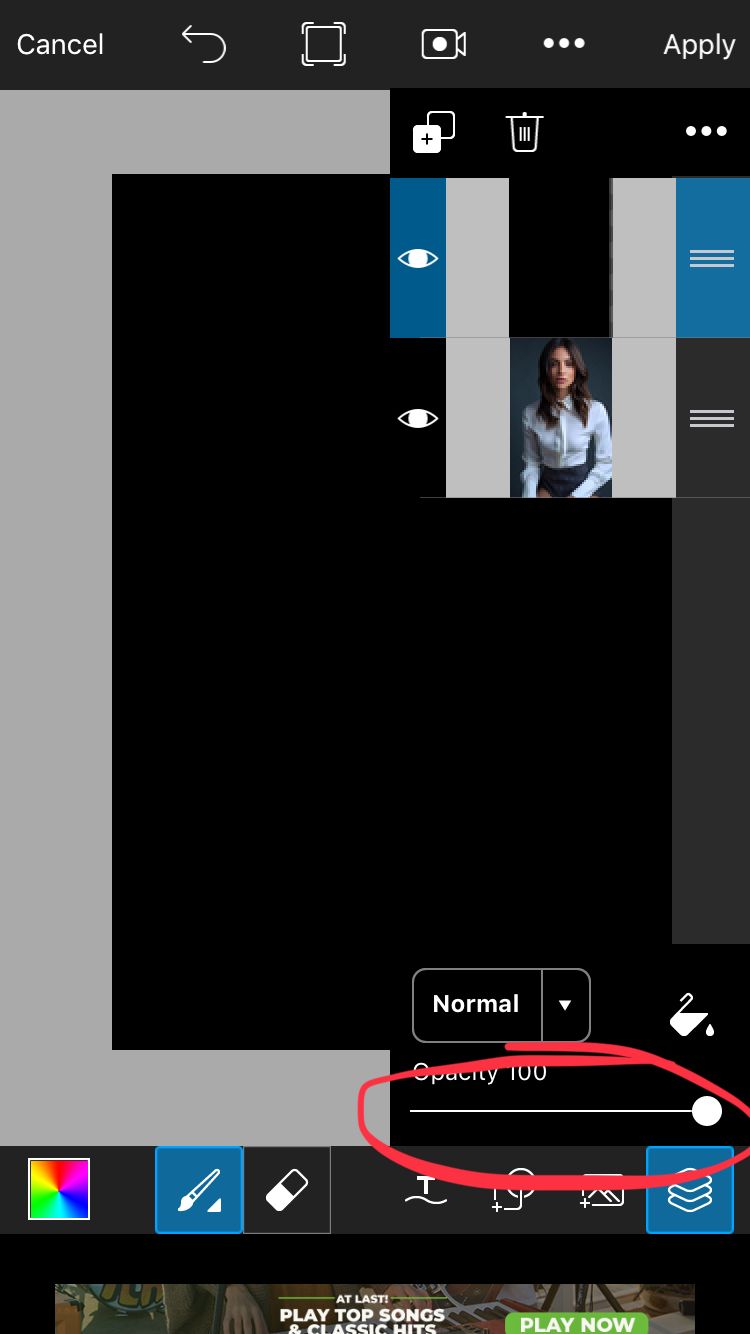Open the Normal blend mode dropdown

click(x=477, y=1005)
